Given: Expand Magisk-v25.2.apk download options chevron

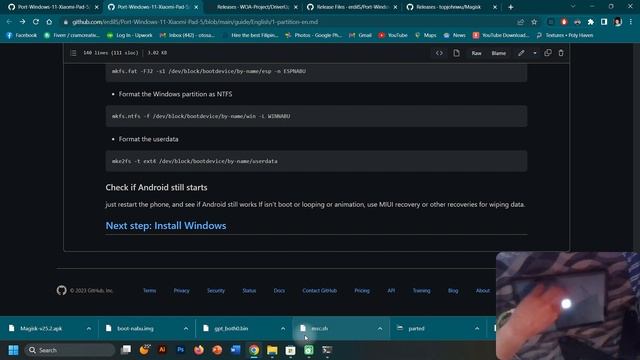Looking at the screenshot, I should 89,329.
